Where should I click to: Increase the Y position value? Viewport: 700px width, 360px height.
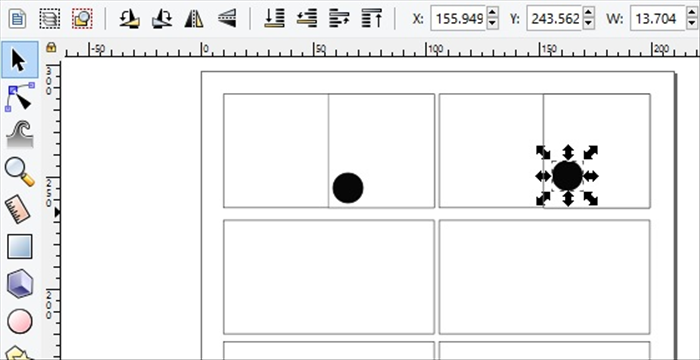point(589,13)
